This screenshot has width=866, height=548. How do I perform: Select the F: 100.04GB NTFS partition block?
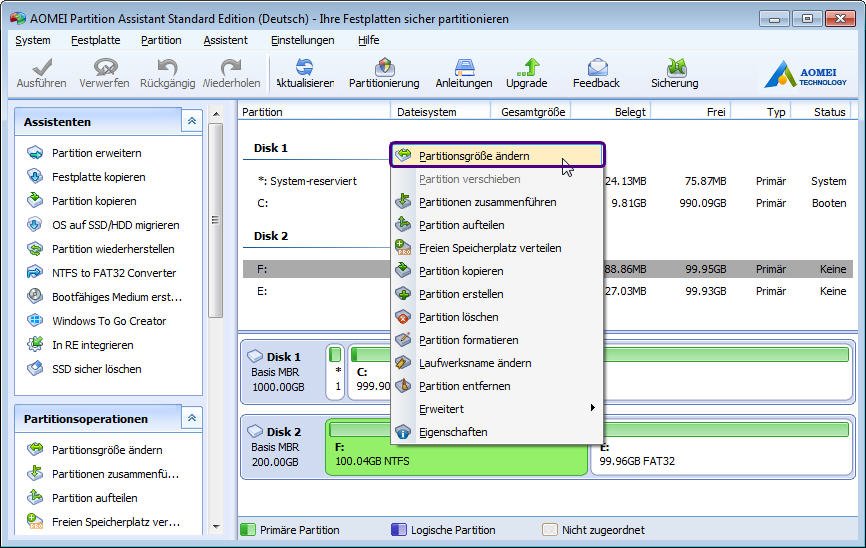point(457,446)
